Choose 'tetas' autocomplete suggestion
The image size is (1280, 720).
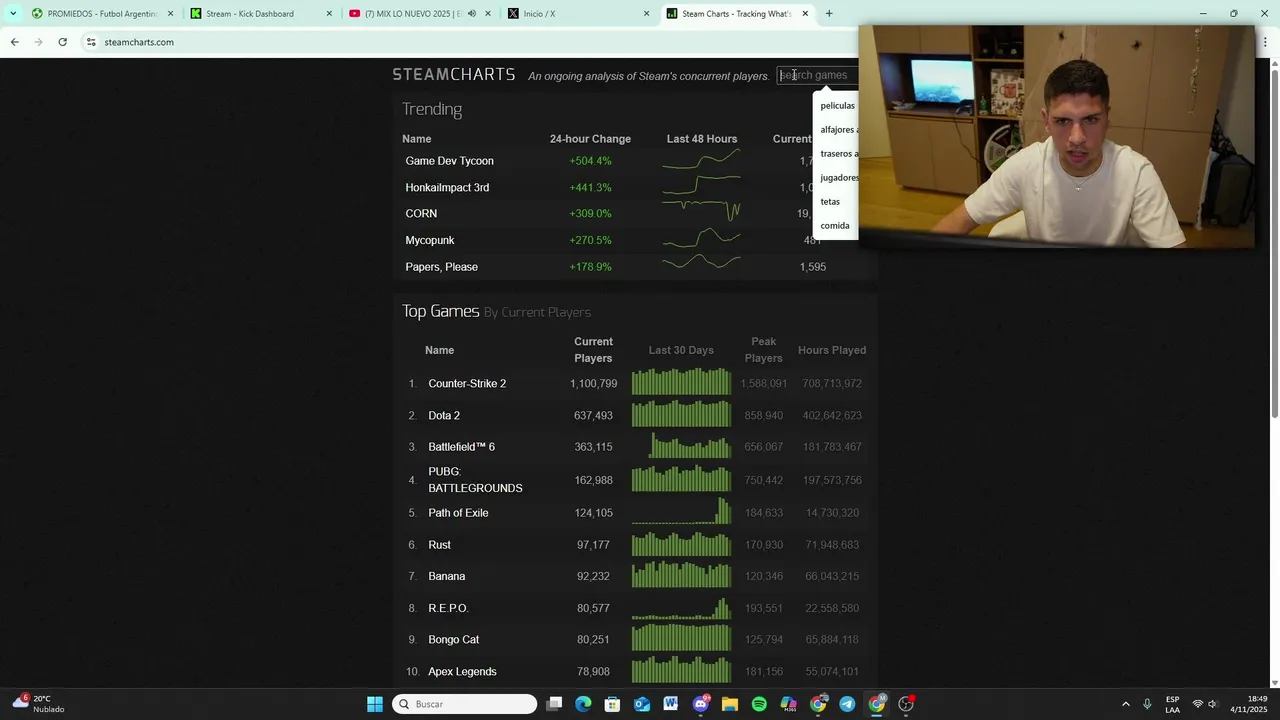(830, 202)
